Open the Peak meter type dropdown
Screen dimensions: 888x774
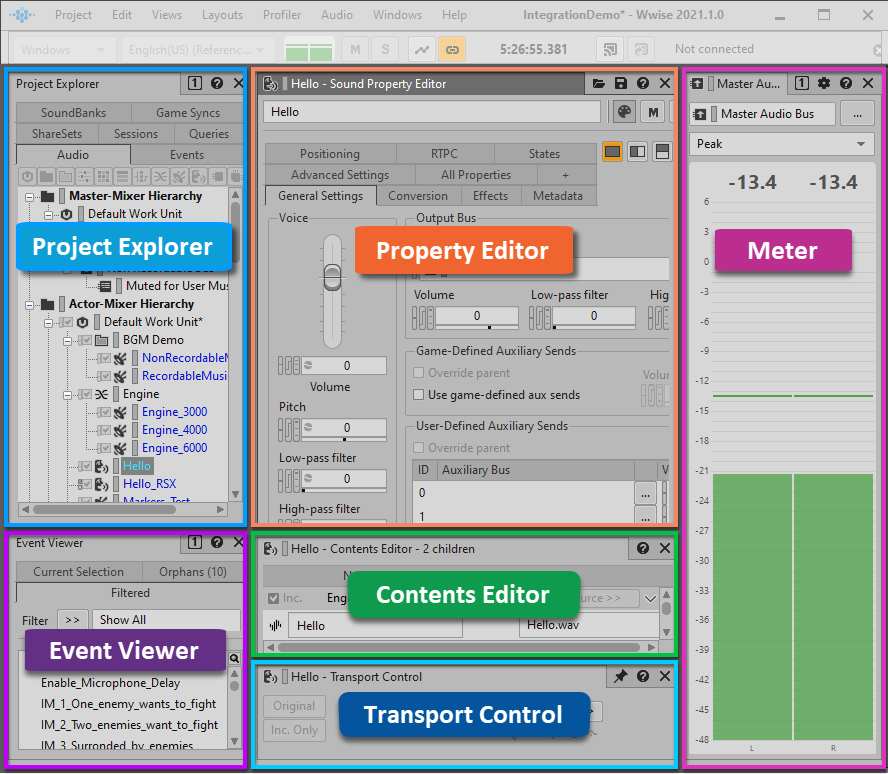[x=782, y=144]
